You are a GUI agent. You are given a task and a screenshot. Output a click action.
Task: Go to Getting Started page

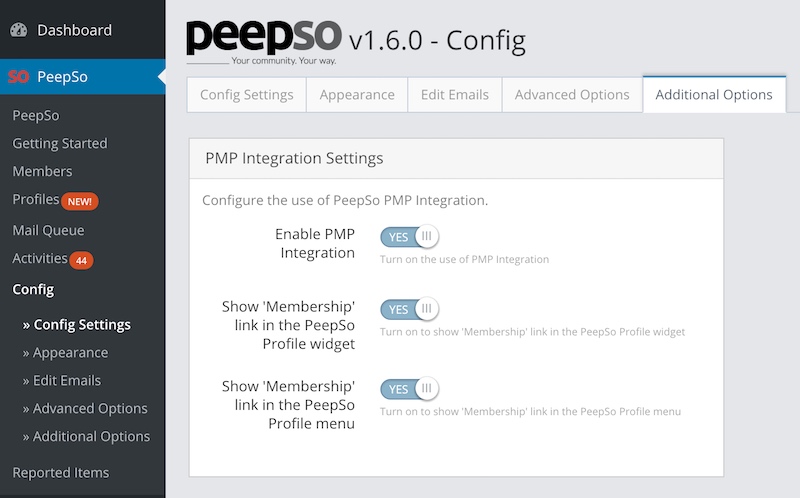point(60,143)
